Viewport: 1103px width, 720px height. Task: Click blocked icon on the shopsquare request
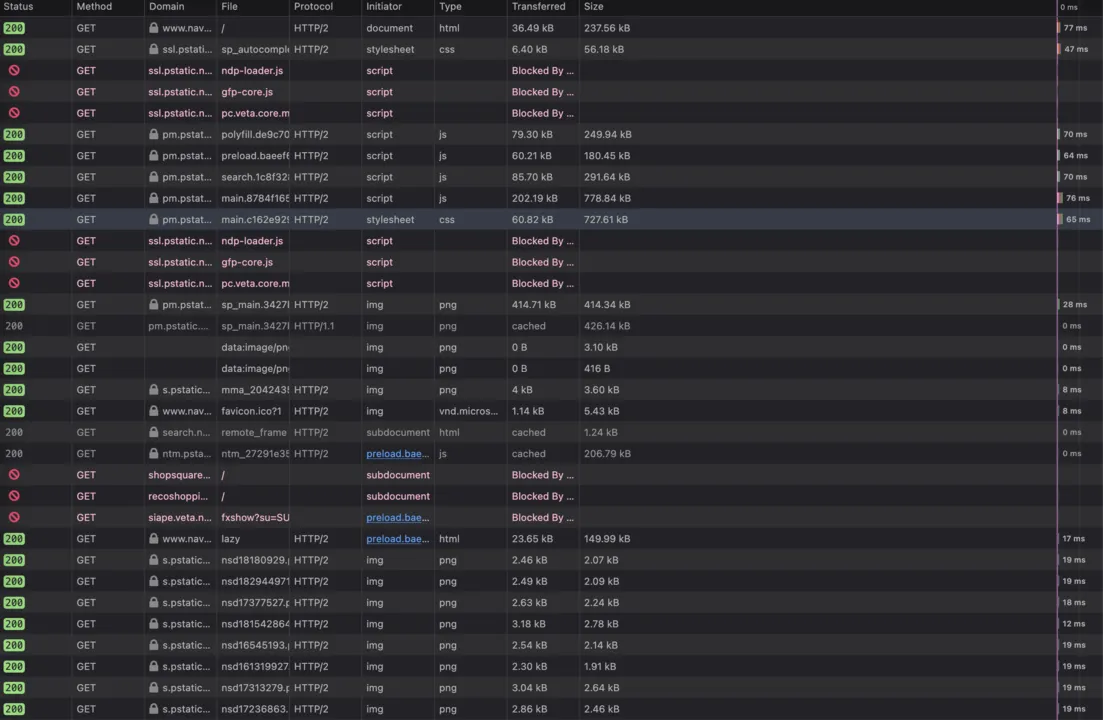14,475
